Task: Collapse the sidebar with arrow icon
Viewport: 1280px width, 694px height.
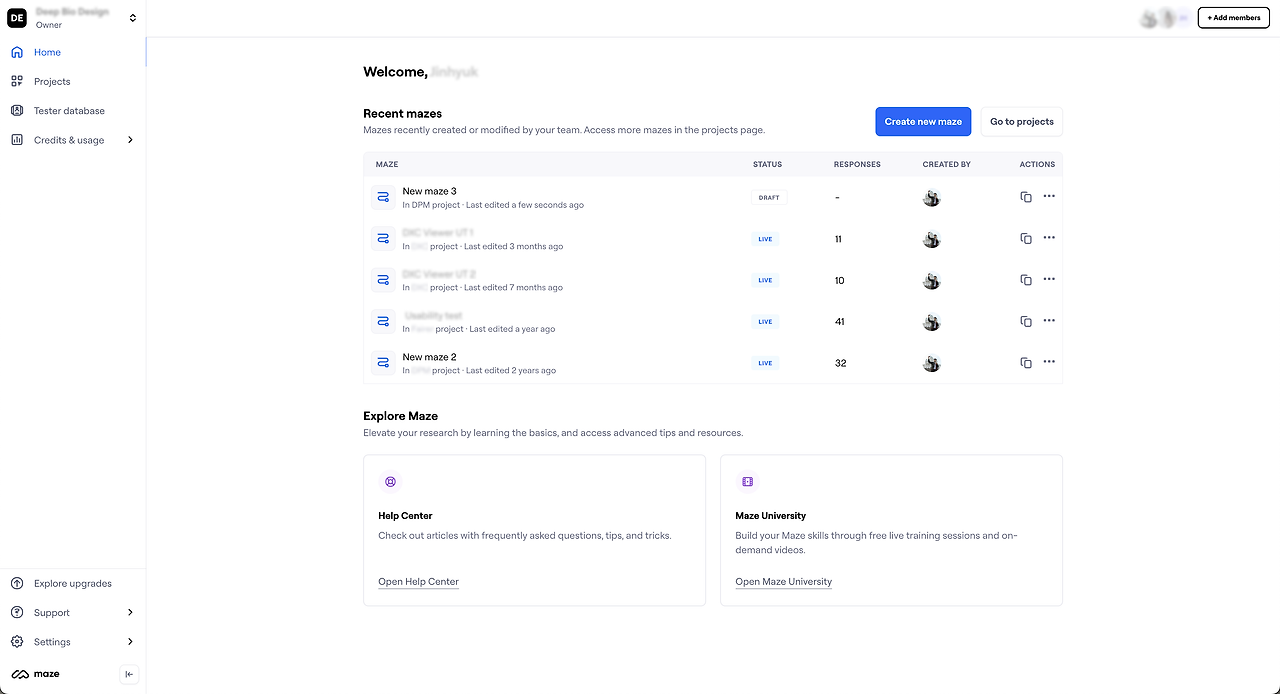Action: [129, 674]
